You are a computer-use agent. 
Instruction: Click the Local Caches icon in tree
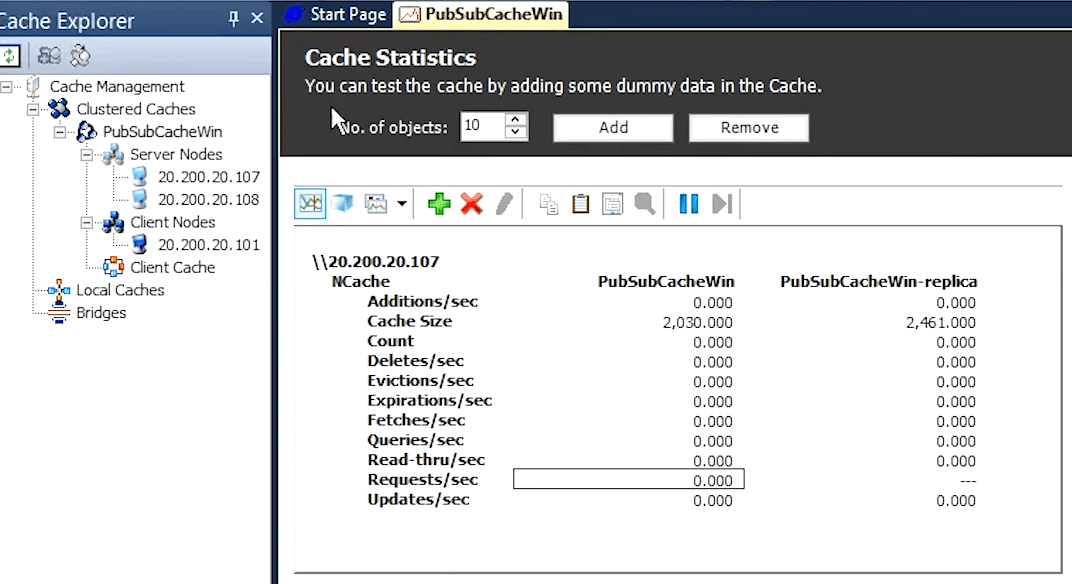tap(59, 290)
